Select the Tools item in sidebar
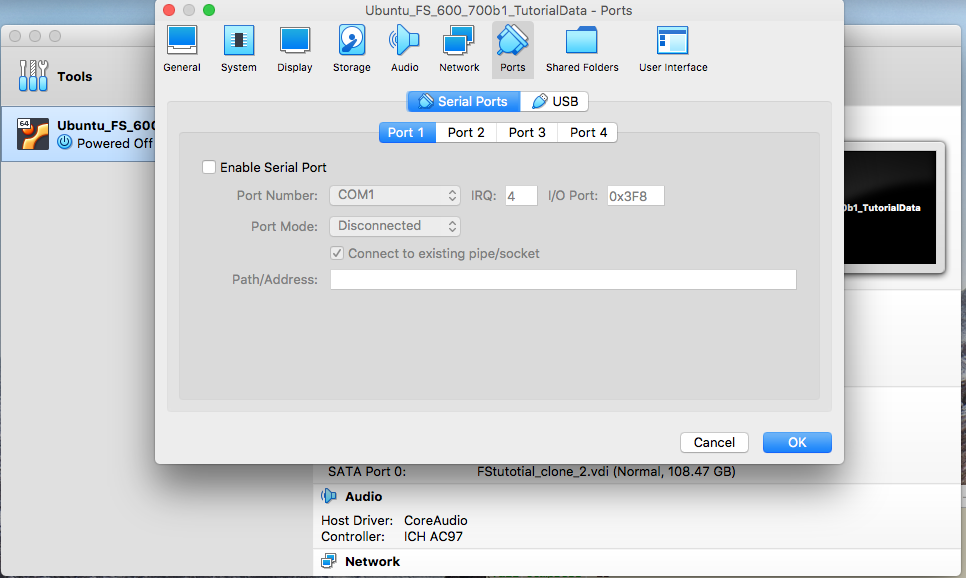The image size is (966, 578). pyautogui.click(x=74, y=76)
